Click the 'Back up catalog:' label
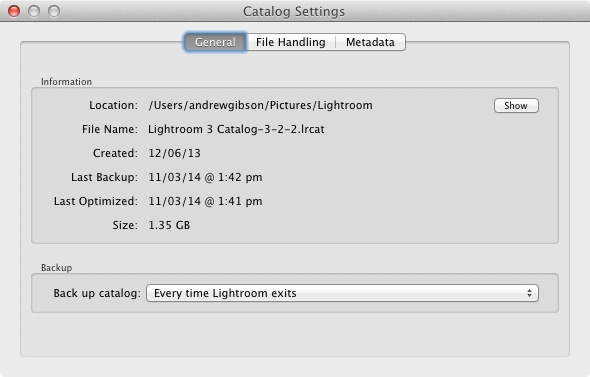 97,293
